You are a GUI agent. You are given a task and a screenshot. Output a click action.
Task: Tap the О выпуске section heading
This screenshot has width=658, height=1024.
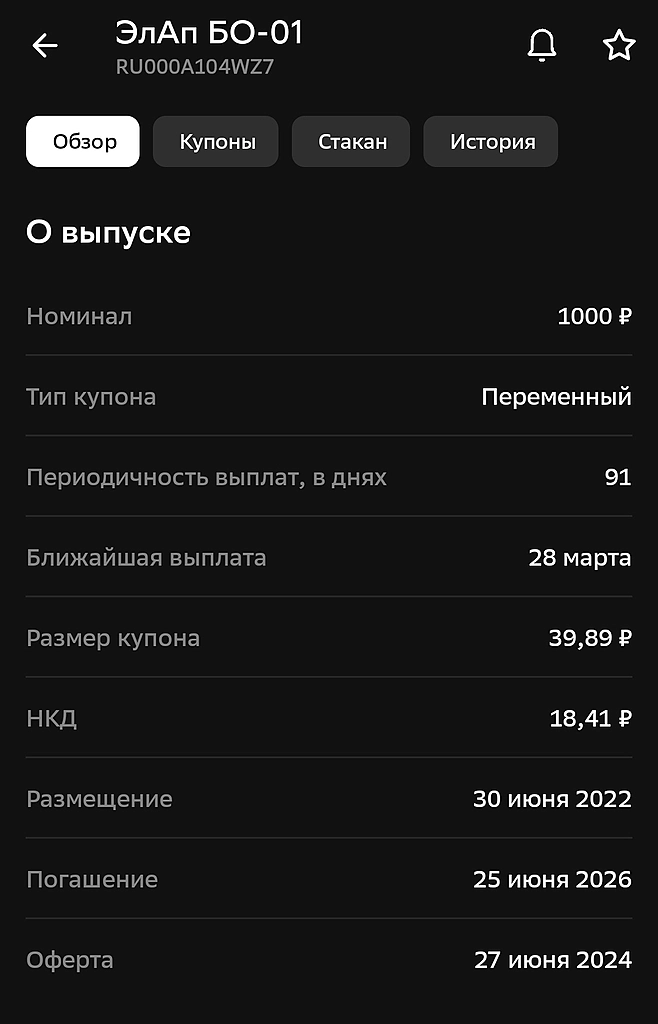[108, 233]
